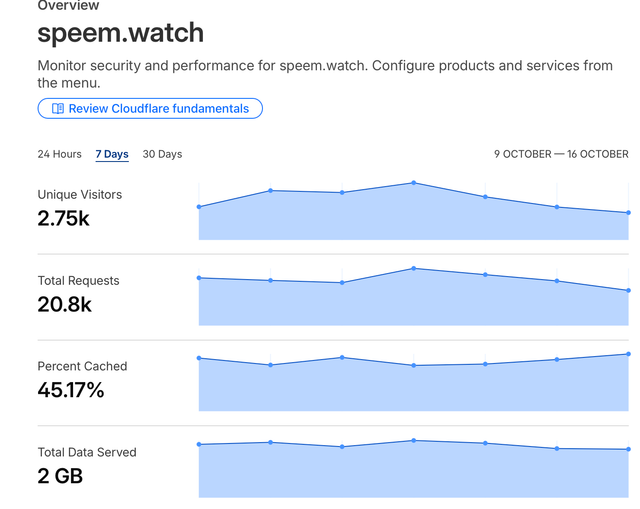Image resolution: width=640 pixels, height=509 pixels.
Task: Click the Total Requests 20.8k value
Action: (x=64, y=304)
